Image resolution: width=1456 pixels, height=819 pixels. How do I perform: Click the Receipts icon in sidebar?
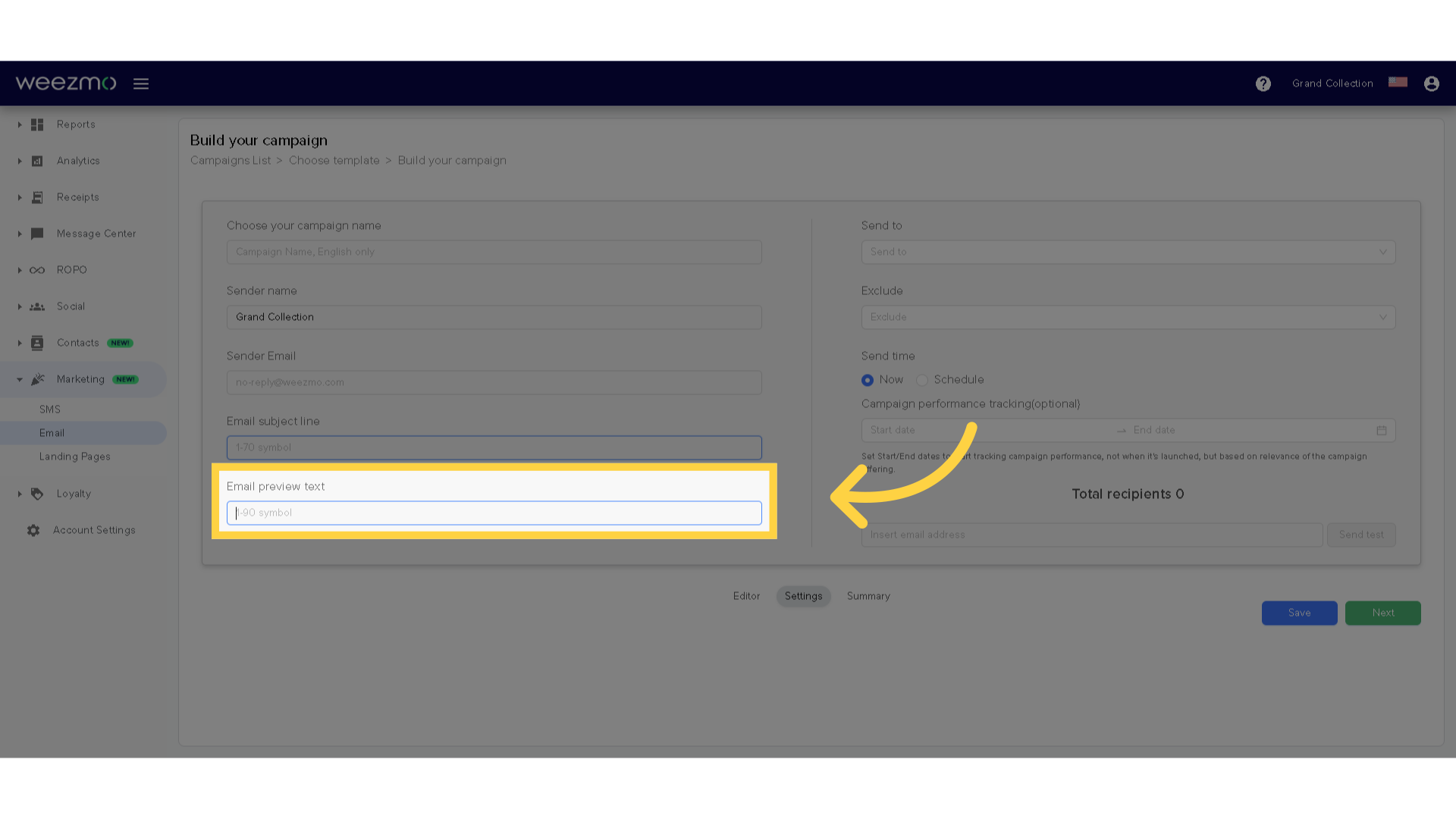click(x=37, y=197)
